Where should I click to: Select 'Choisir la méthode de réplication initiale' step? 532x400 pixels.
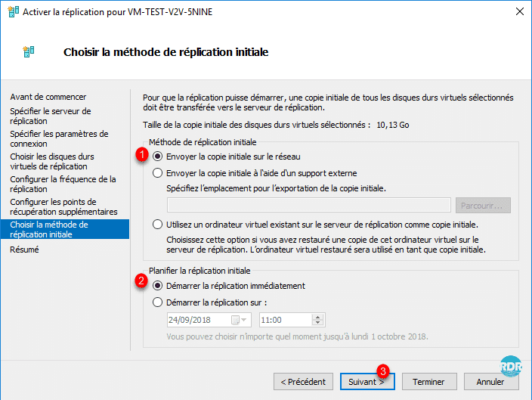65,229
